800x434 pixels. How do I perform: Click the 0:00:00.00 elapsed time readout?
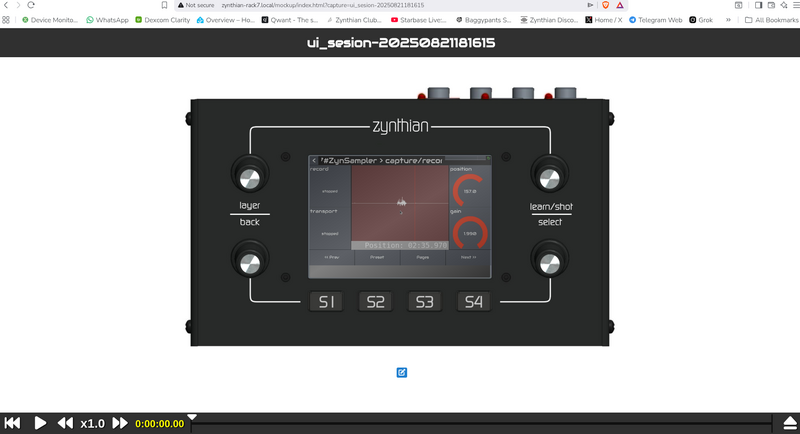point(159,423)
